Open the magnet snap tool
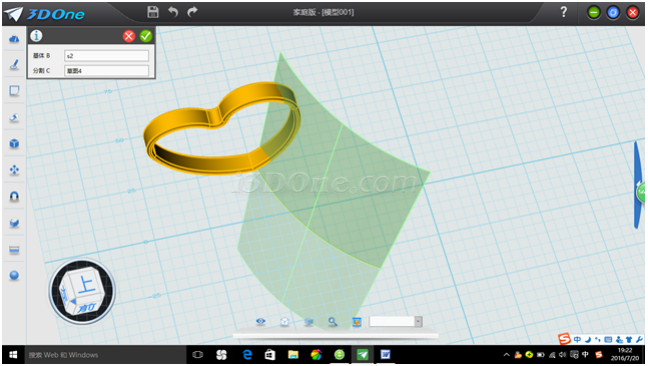Viewport: 648px width, 366px height. pyautogui.click(x=14, y=196)
